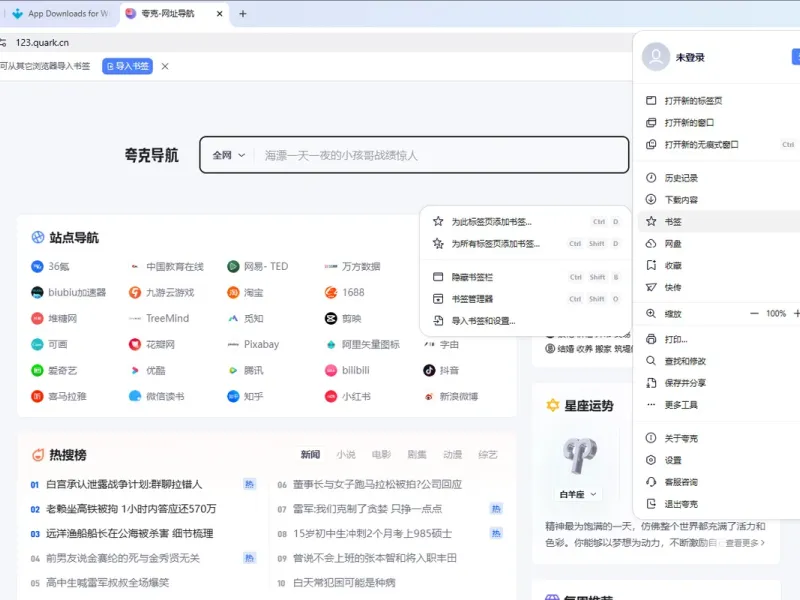Viewport: 800px width, 600px height.
Task: Click the 喜马拉雅 icon
Action: 37,396
